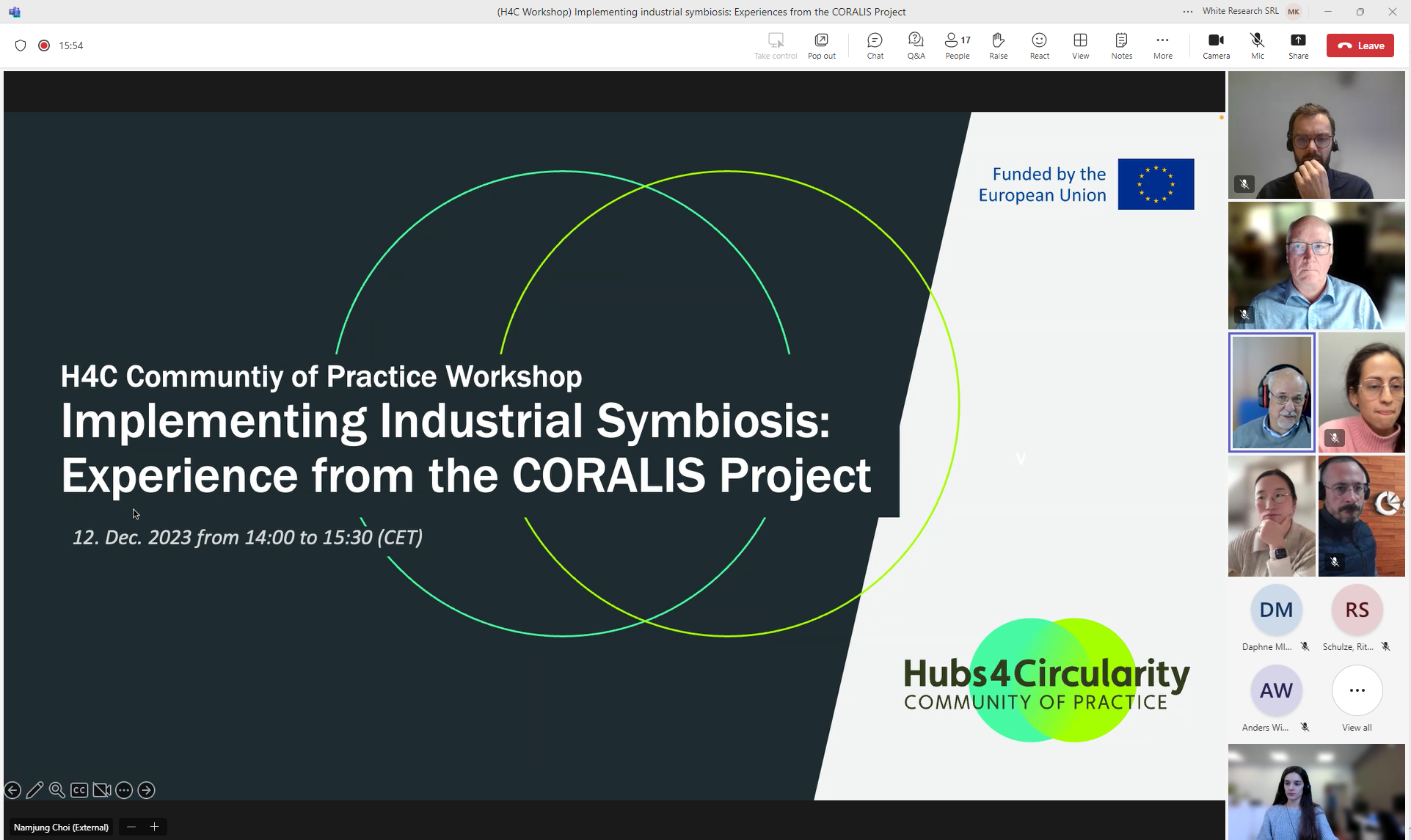This screenshot has width=1411, height=840.
Task: Zoom out shared content with minus
Action: (x=131, y=827)
